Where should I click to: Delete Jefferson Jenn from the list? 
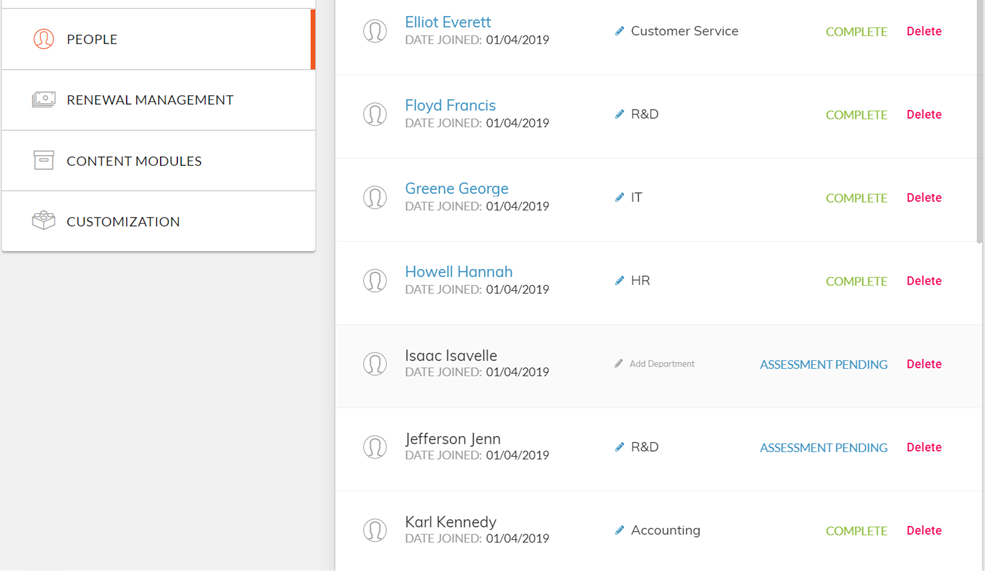pos(923,447)
